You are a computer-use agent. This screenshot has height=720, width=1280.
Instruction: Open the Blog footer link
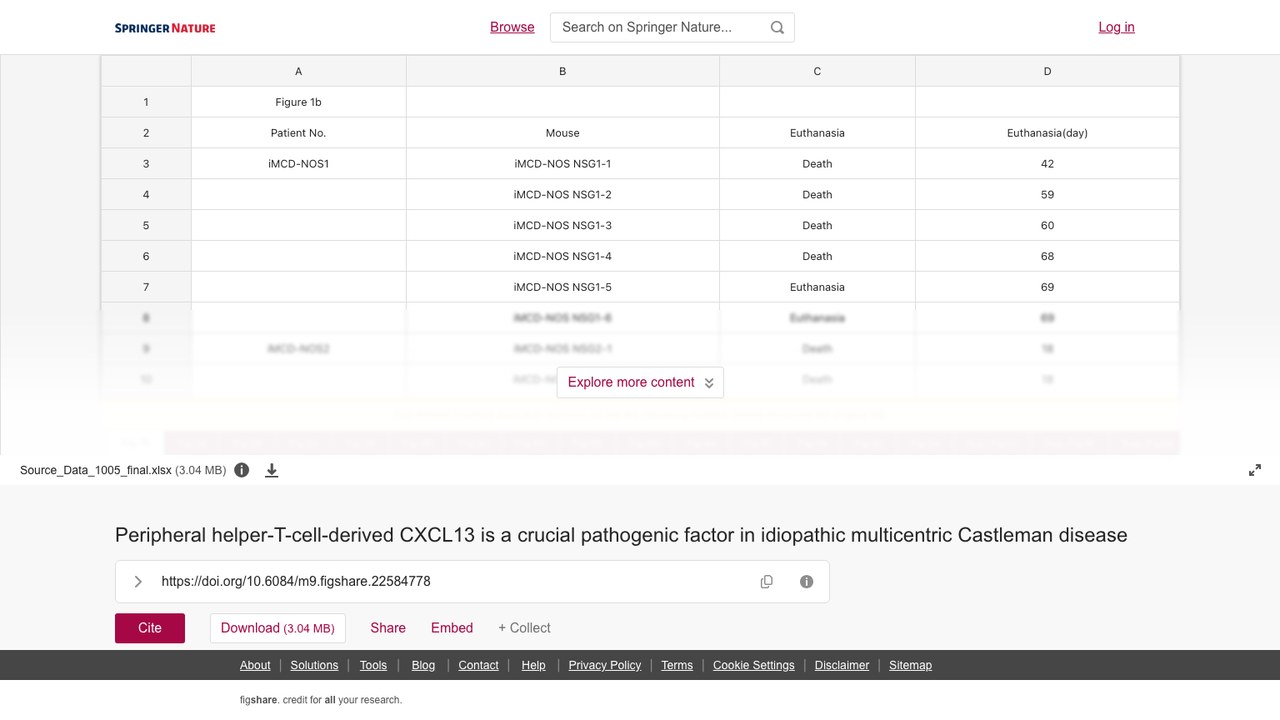pyautogui.click(x=423, y=665)
